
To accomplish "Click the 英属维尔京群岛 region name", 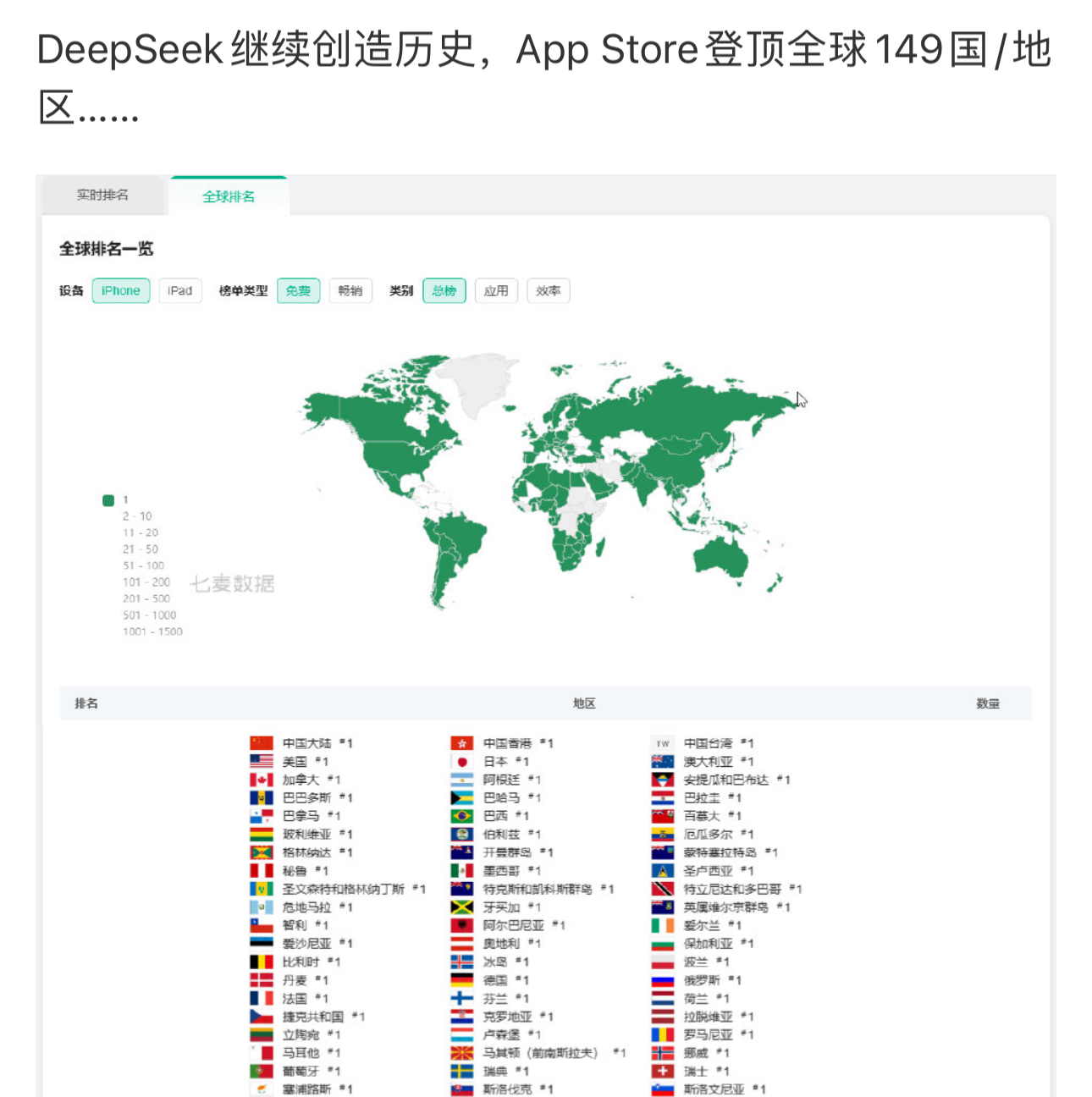I will (726, 907).
